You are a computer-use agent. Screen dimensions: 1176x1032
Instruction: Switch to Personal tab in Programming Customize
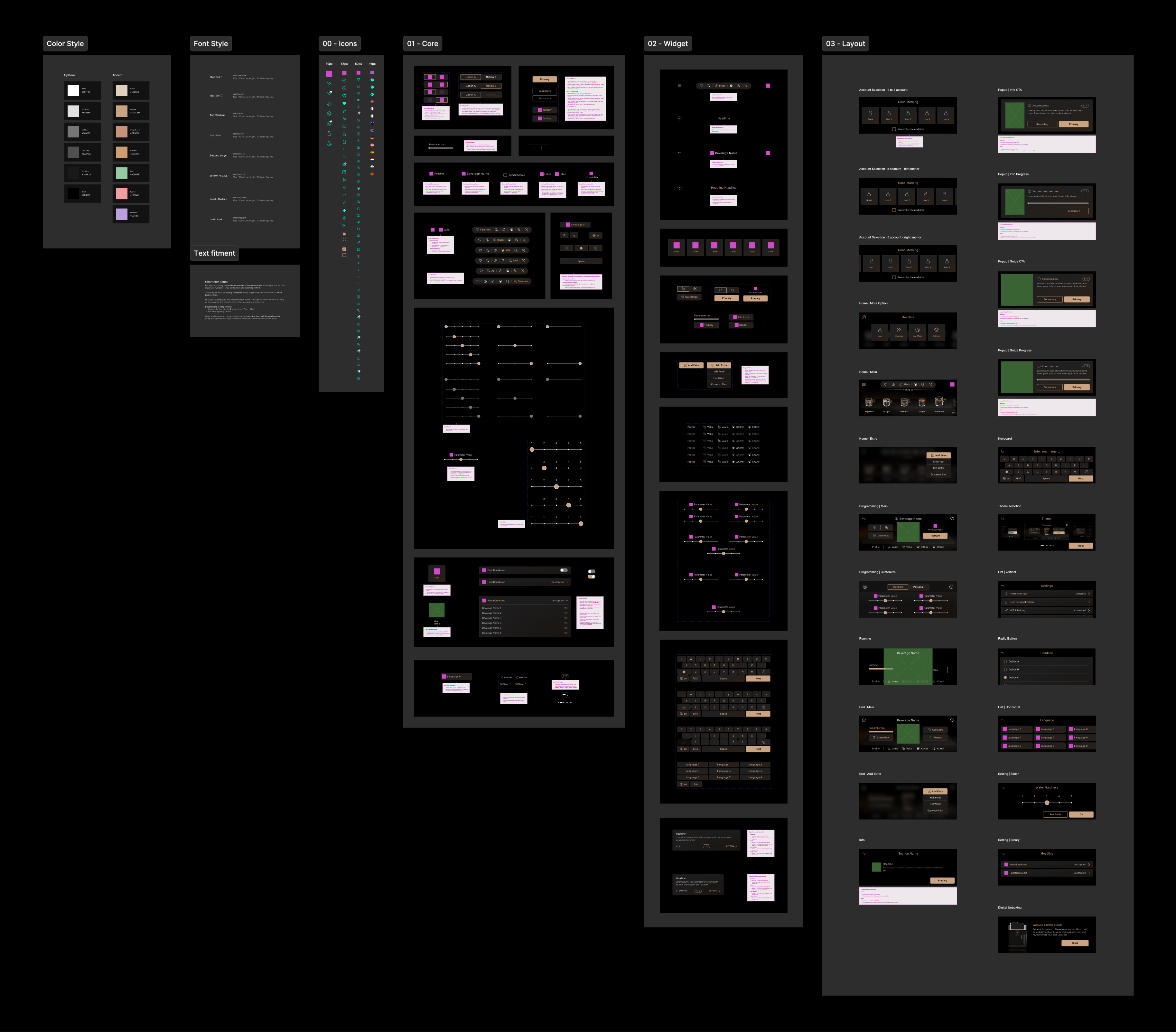[x=918, y=587]
